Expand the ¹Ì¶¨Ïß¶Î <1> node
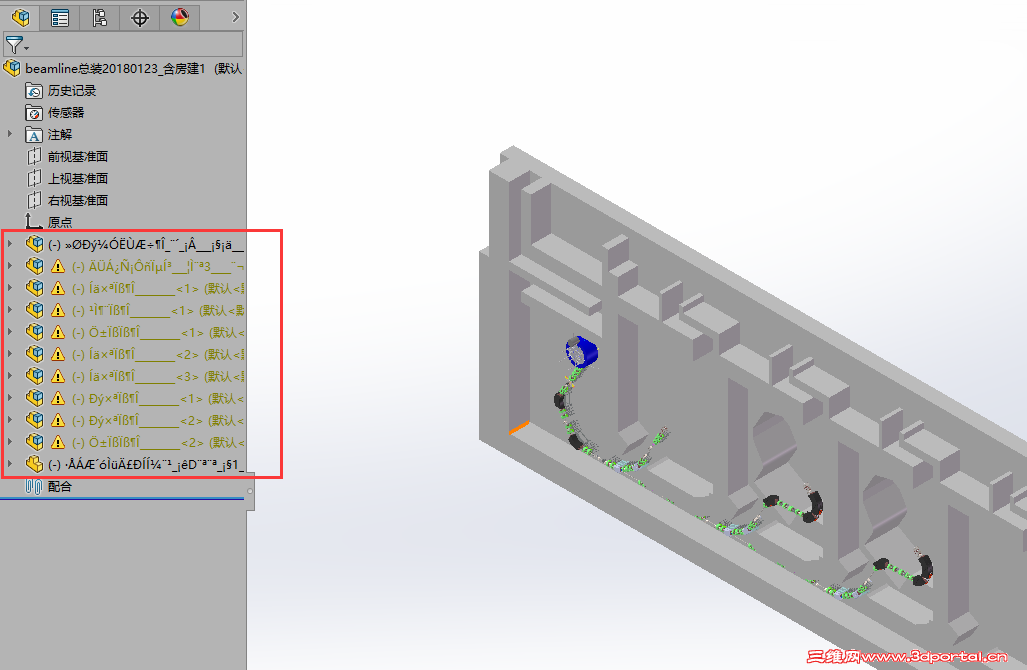Screen dimensions: 1027x670 tap(10, 310)
